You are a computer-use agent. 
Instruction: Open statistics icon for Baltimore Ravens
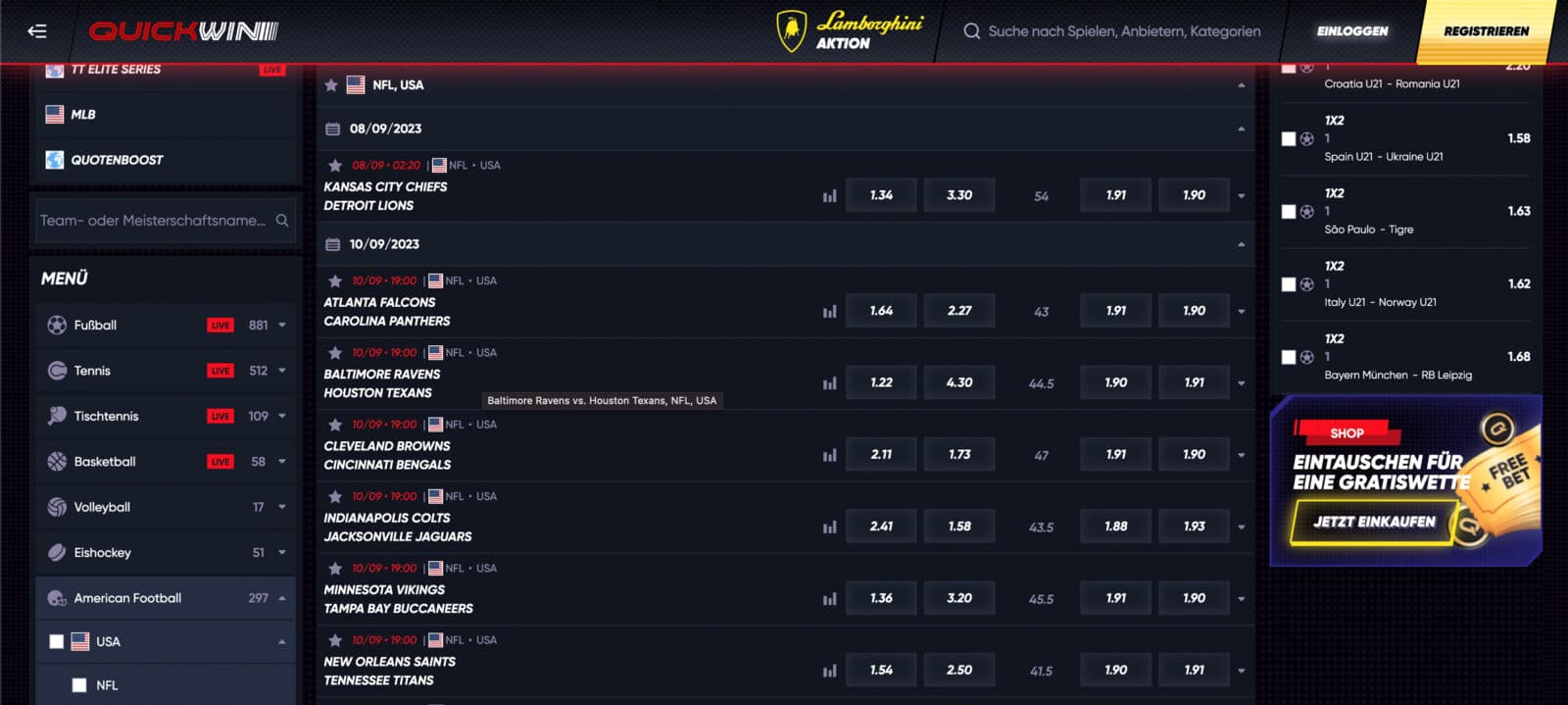pos(830,383)
